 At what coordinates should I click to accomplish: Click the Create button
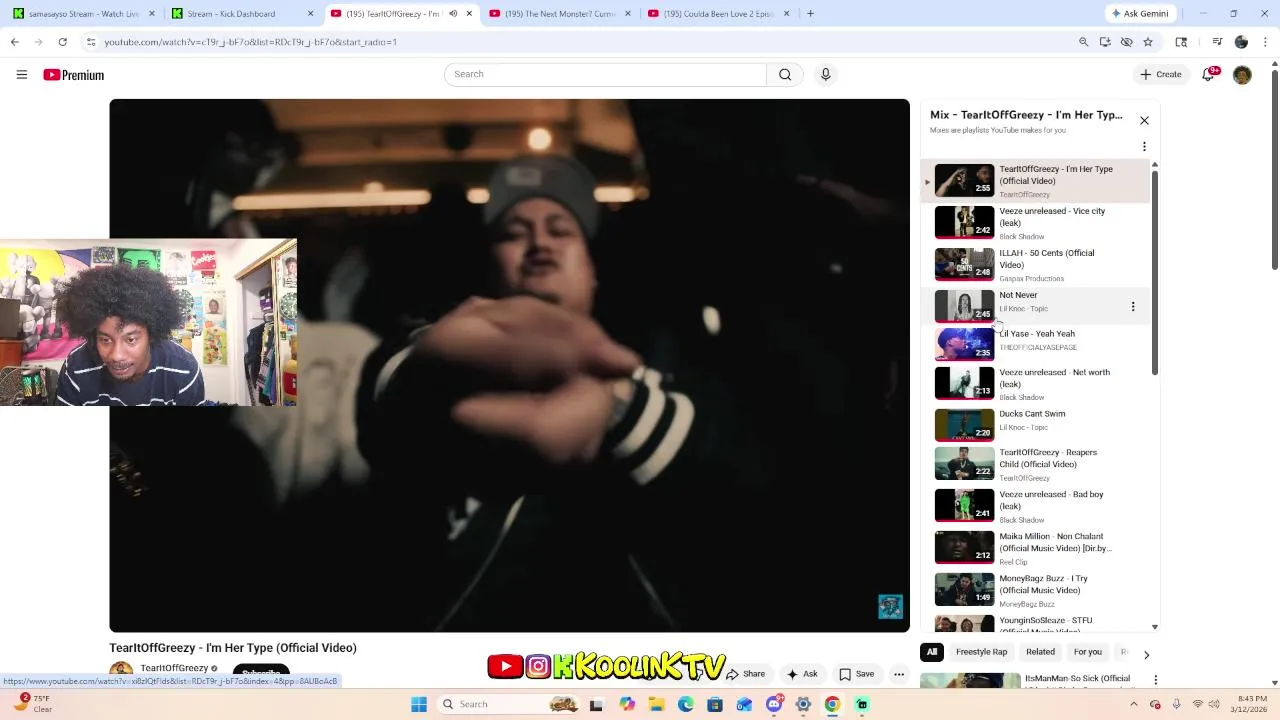[1160, 74]
